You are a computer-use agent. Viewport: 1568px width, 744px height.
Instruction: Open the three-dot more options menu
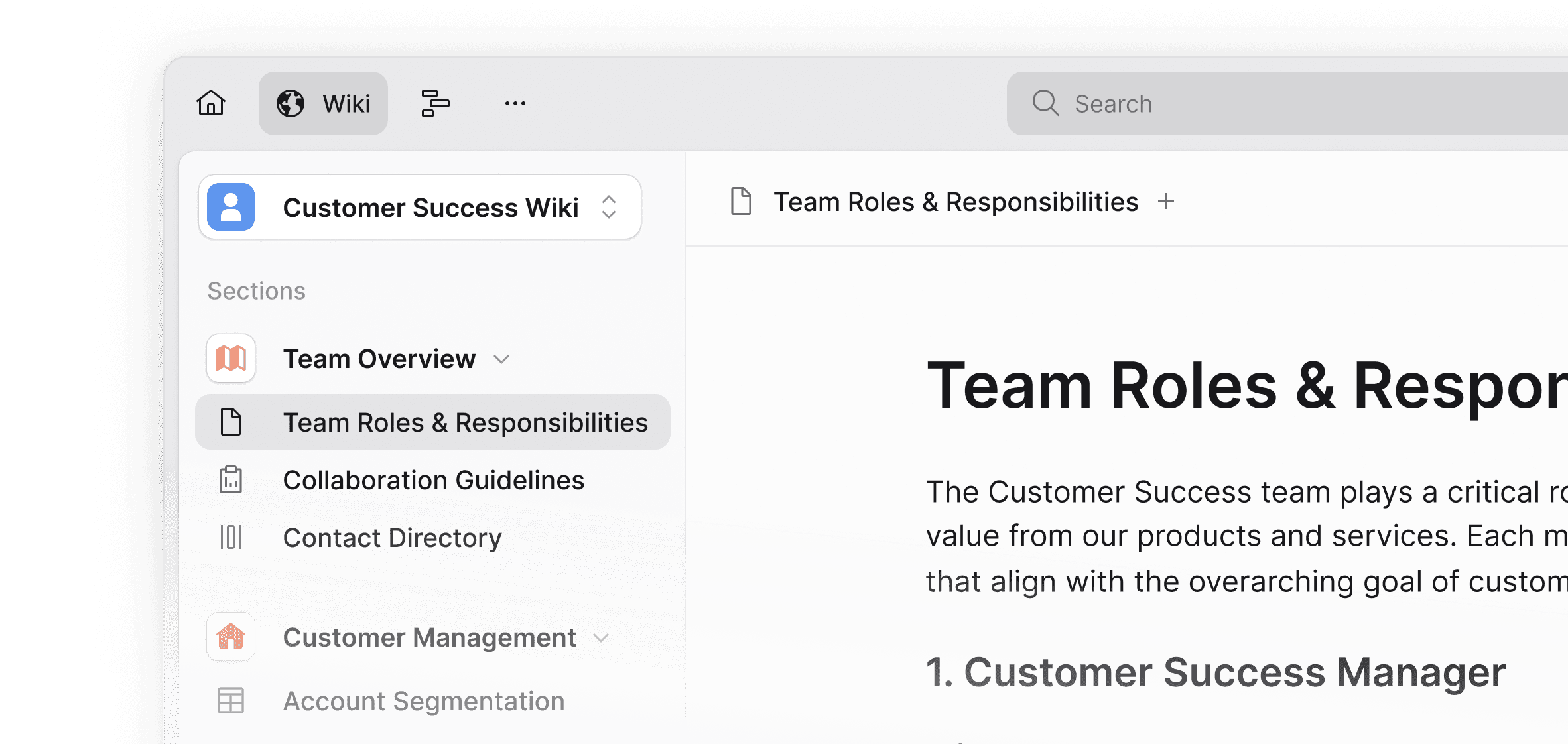click(515, 103)
